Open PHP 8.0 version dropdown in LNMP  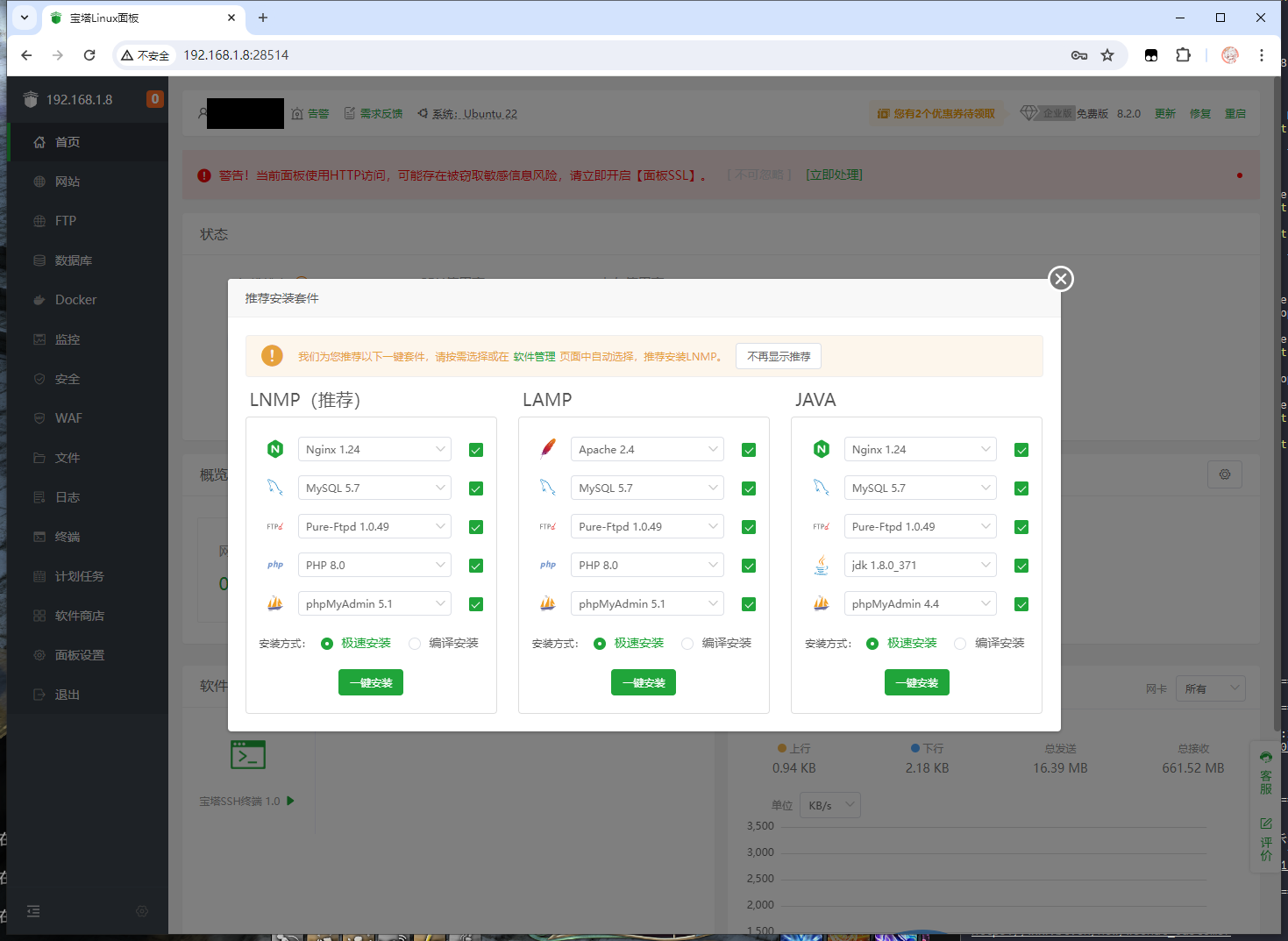(x=374, y=565)
